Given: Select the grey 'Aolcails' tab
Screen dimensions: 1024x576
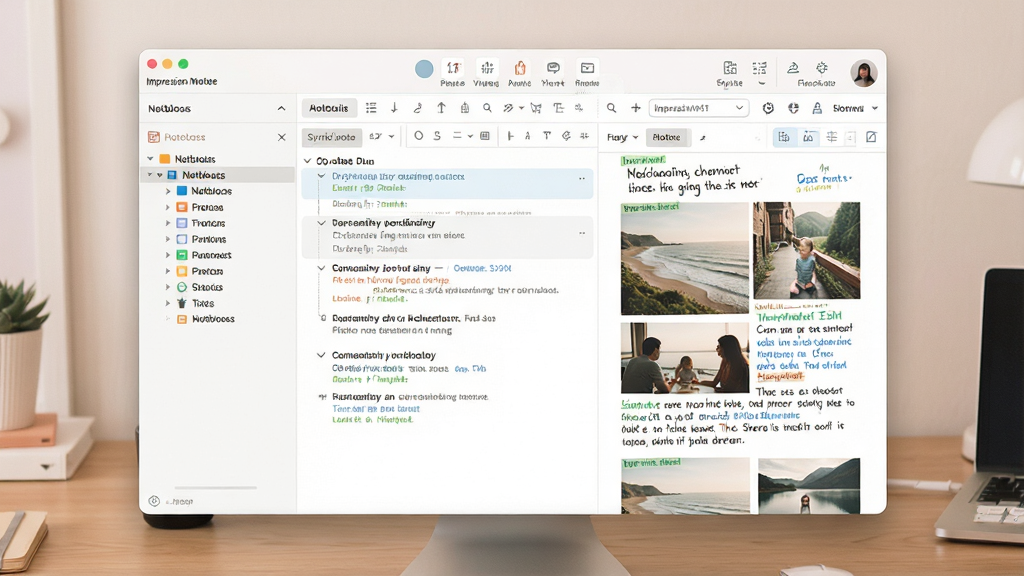Looking at the screenshot, I should click(328, 108).
